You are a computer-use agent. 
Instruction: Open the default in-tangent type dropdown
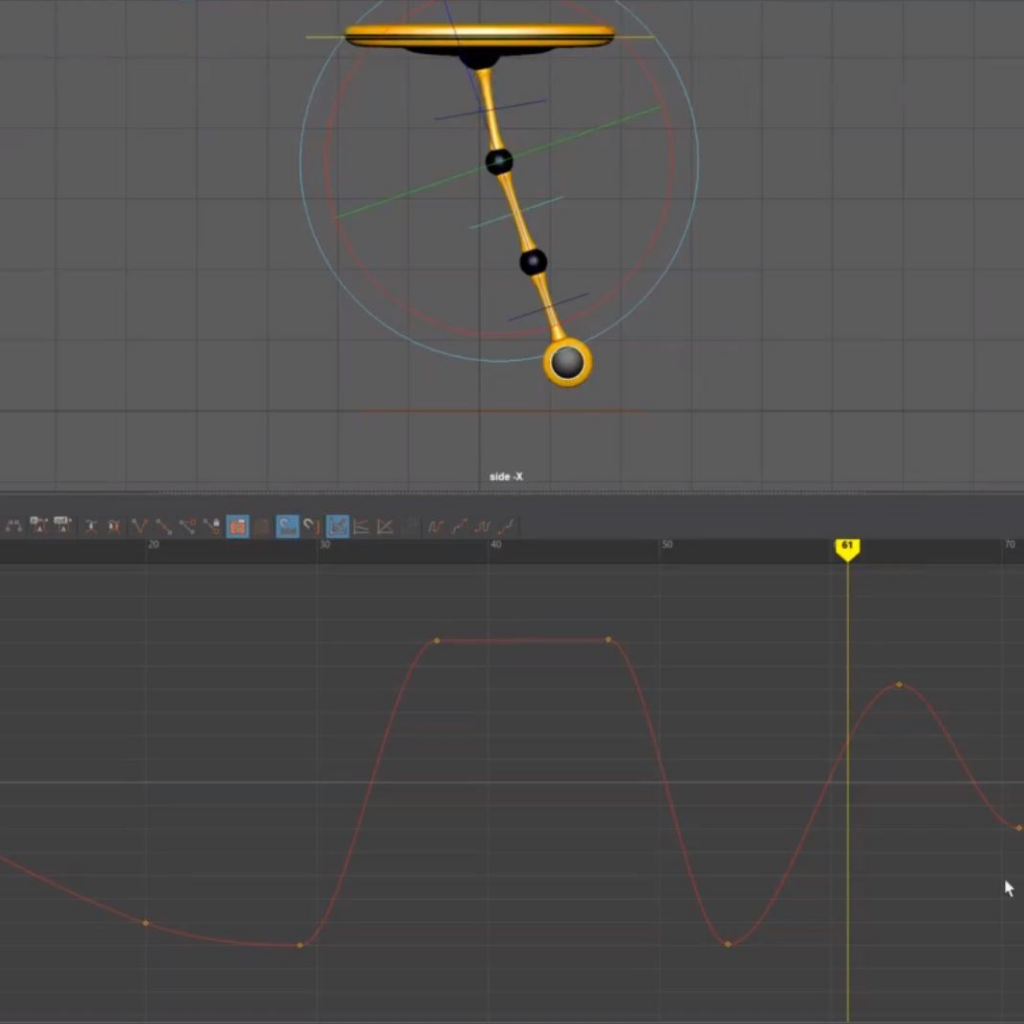(39, 526)
